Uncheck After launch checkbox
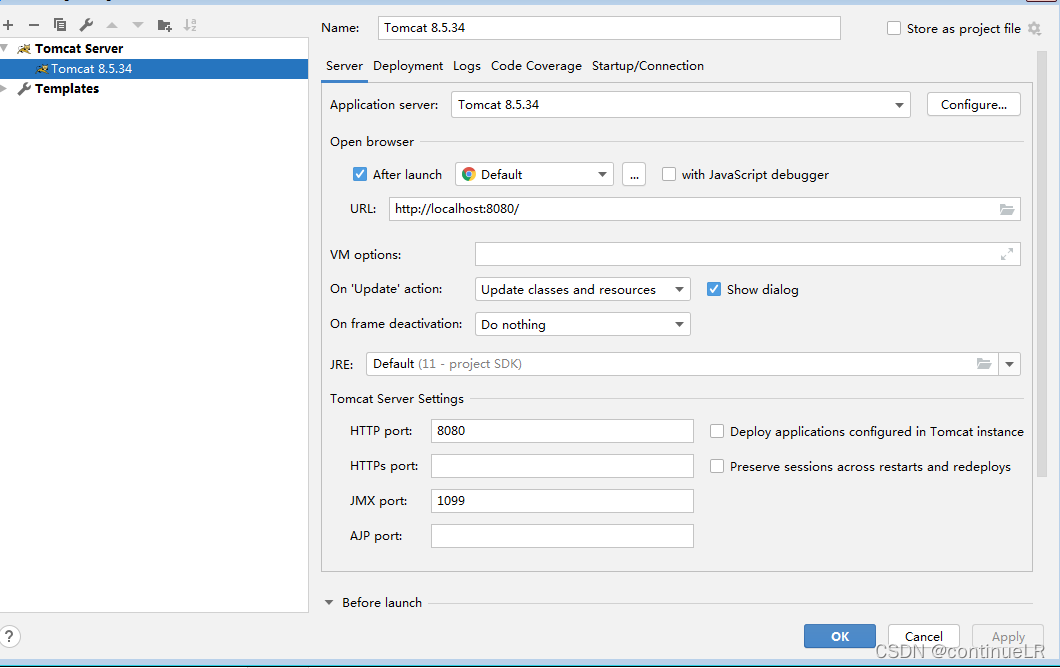Viewport: 1060px width, 668px height. [x=360, y=174]
